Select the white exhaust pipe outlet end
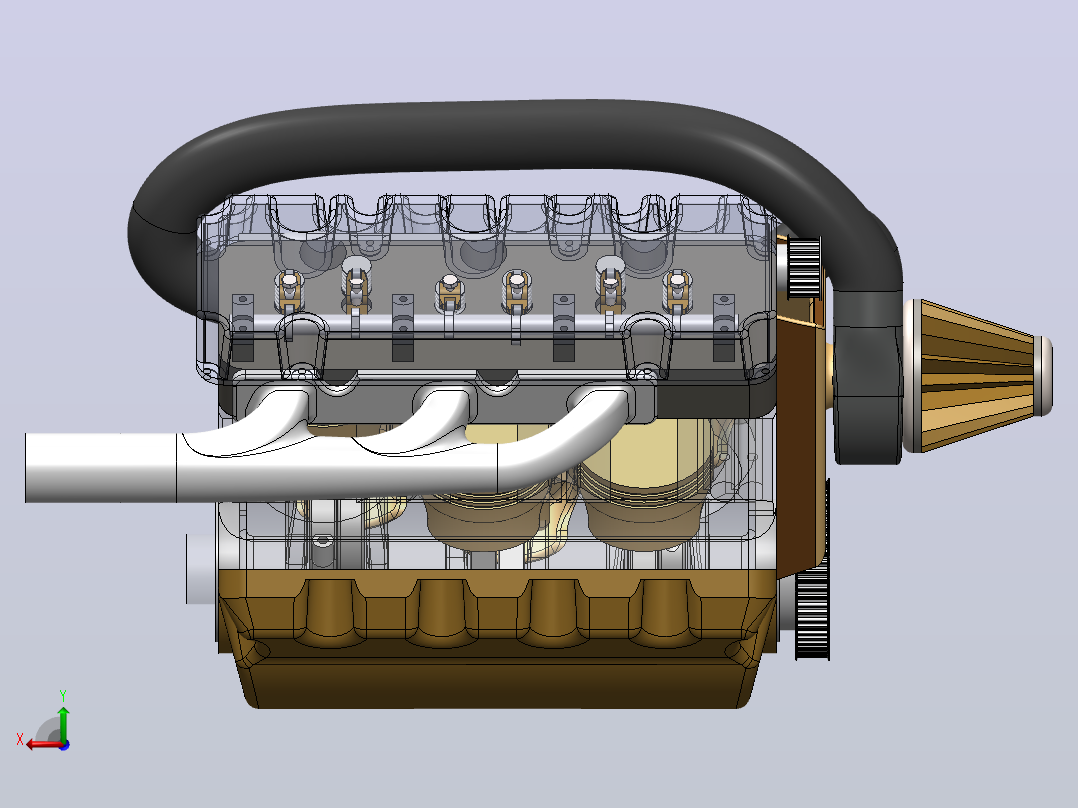1078x808 pixels. tap(100, 468)
